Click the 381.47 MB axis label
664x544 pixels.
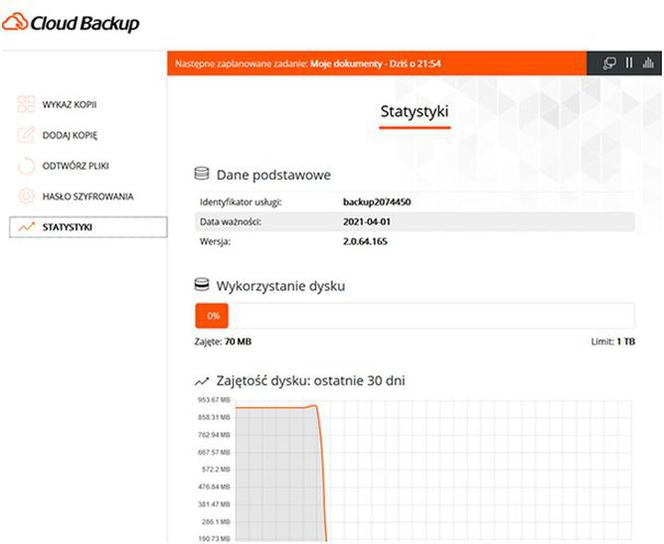pyautogui.click(x=214, y=504)
